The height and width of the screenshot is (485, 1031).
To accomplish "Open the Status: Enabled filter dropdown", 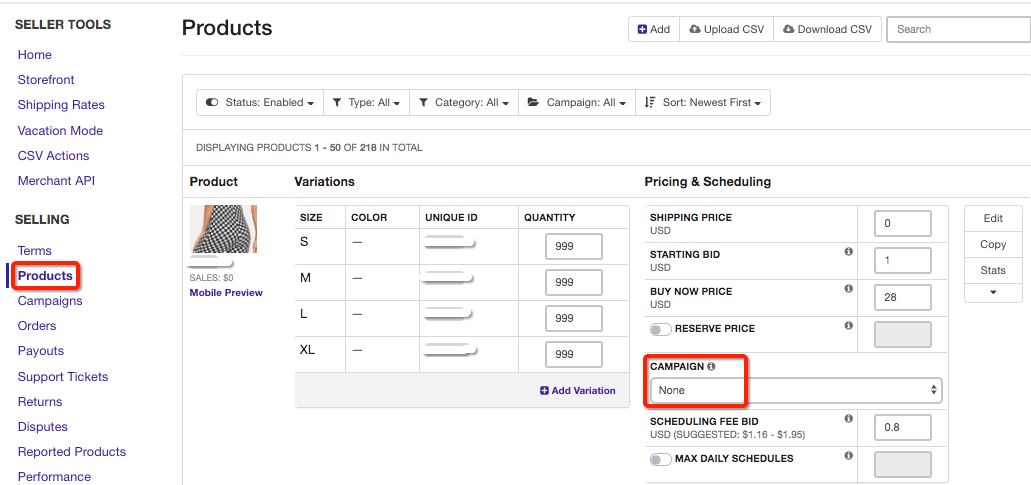I will pyautogui.click(x=260, y=103).
